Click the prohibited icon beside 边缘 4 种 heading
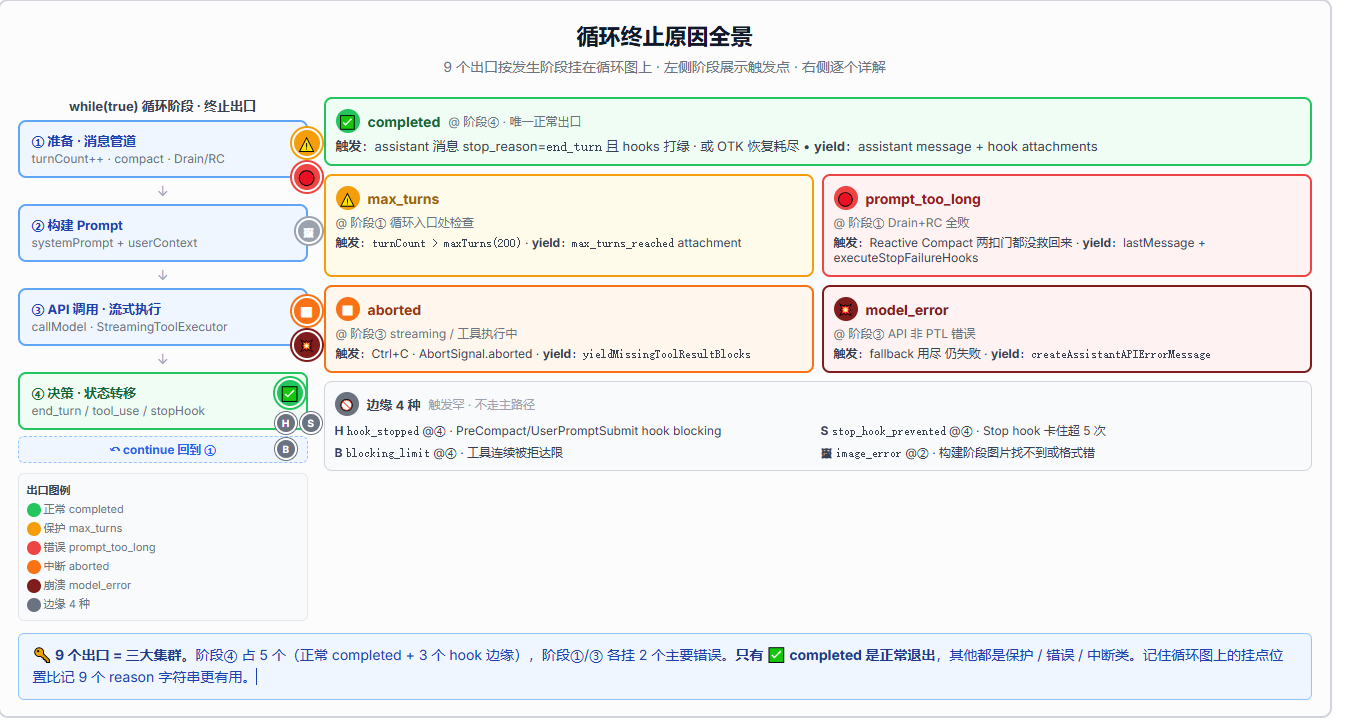The height and width of the screenshot is (724, 1345). (x=347, y=405)
